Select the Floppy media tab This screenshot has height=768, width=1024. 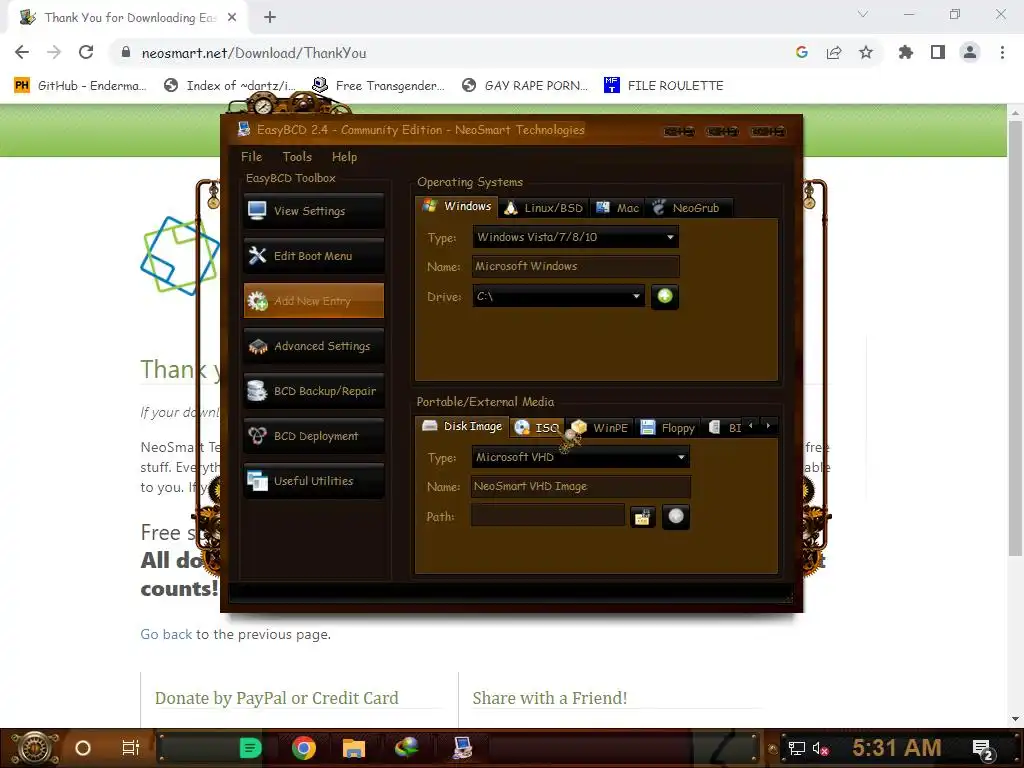(x=668, y=428)
